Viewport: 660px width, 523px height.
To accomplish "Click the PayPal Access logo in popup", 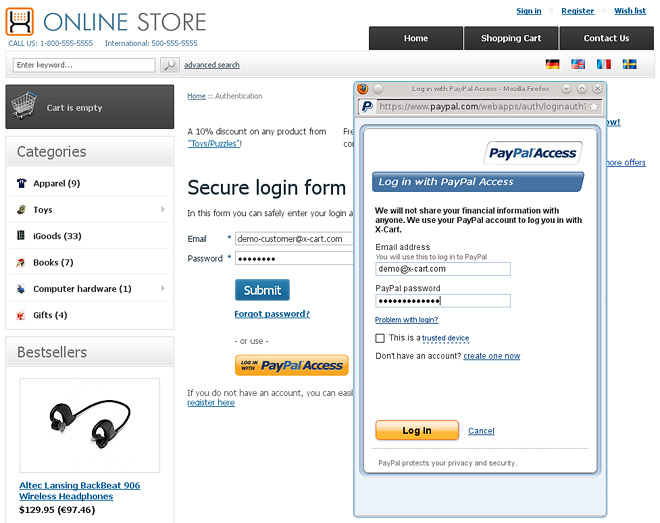I will pyautogui.click(x=533, y=153).
